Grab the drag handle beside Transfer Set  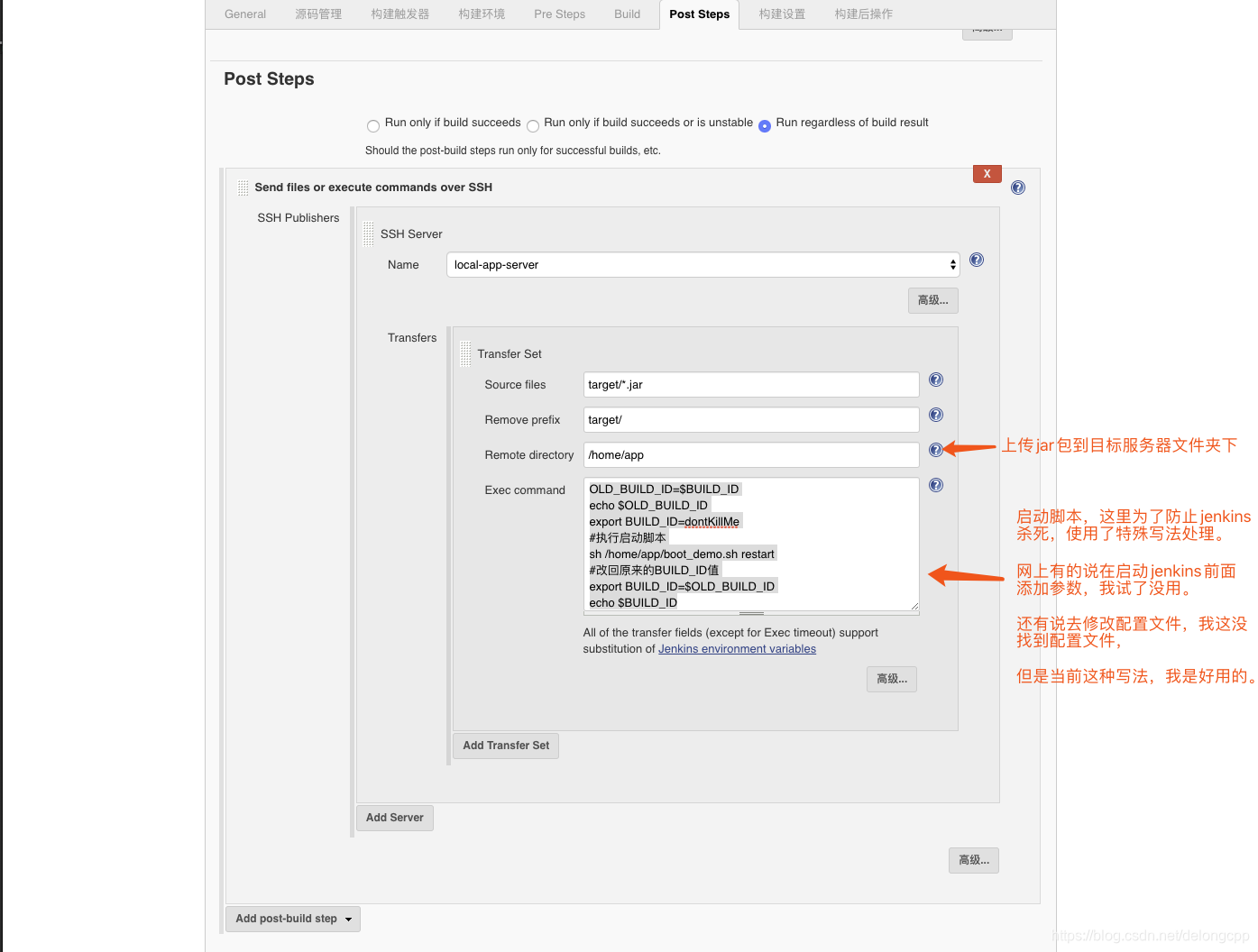465,353
